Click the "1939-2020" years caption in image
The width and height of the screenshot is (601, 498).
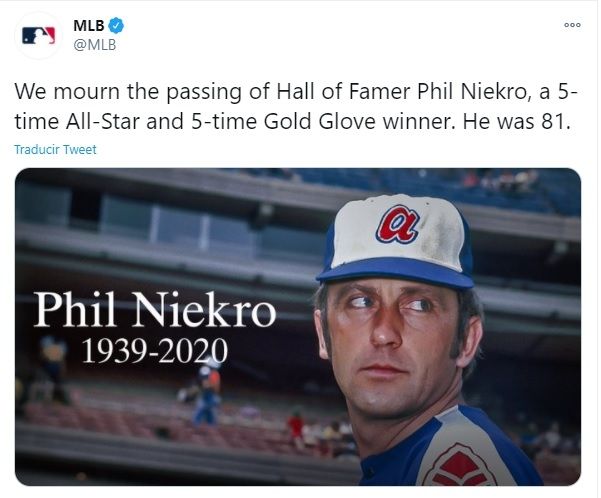(155, 351)
